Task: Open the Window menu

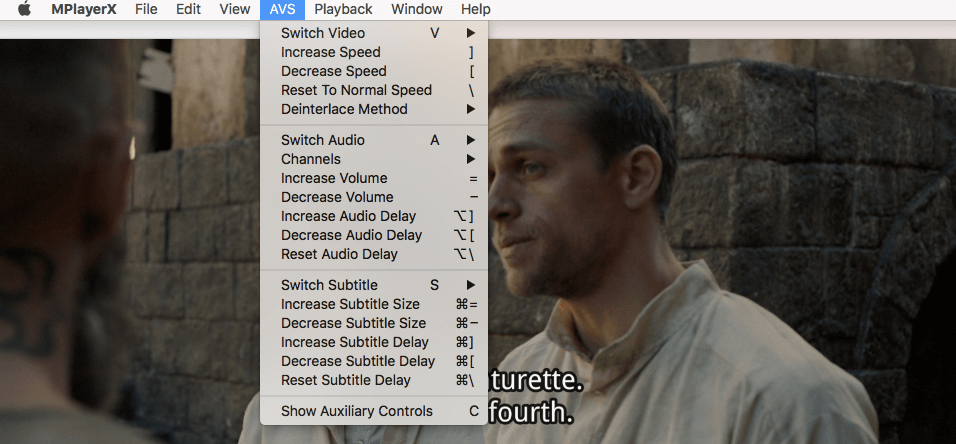Action: click(x=416, y=9)
